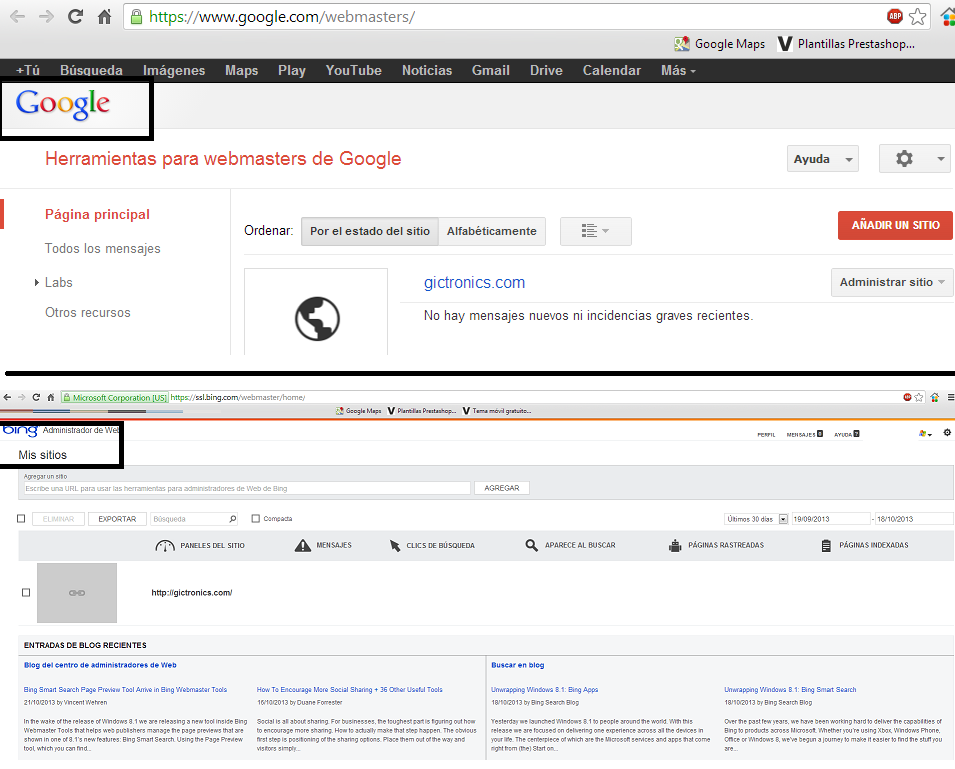The width and height of the screenshot is (955, 769).
Task: Click the Aparece al buscar magnifier column
Action: 570,546
